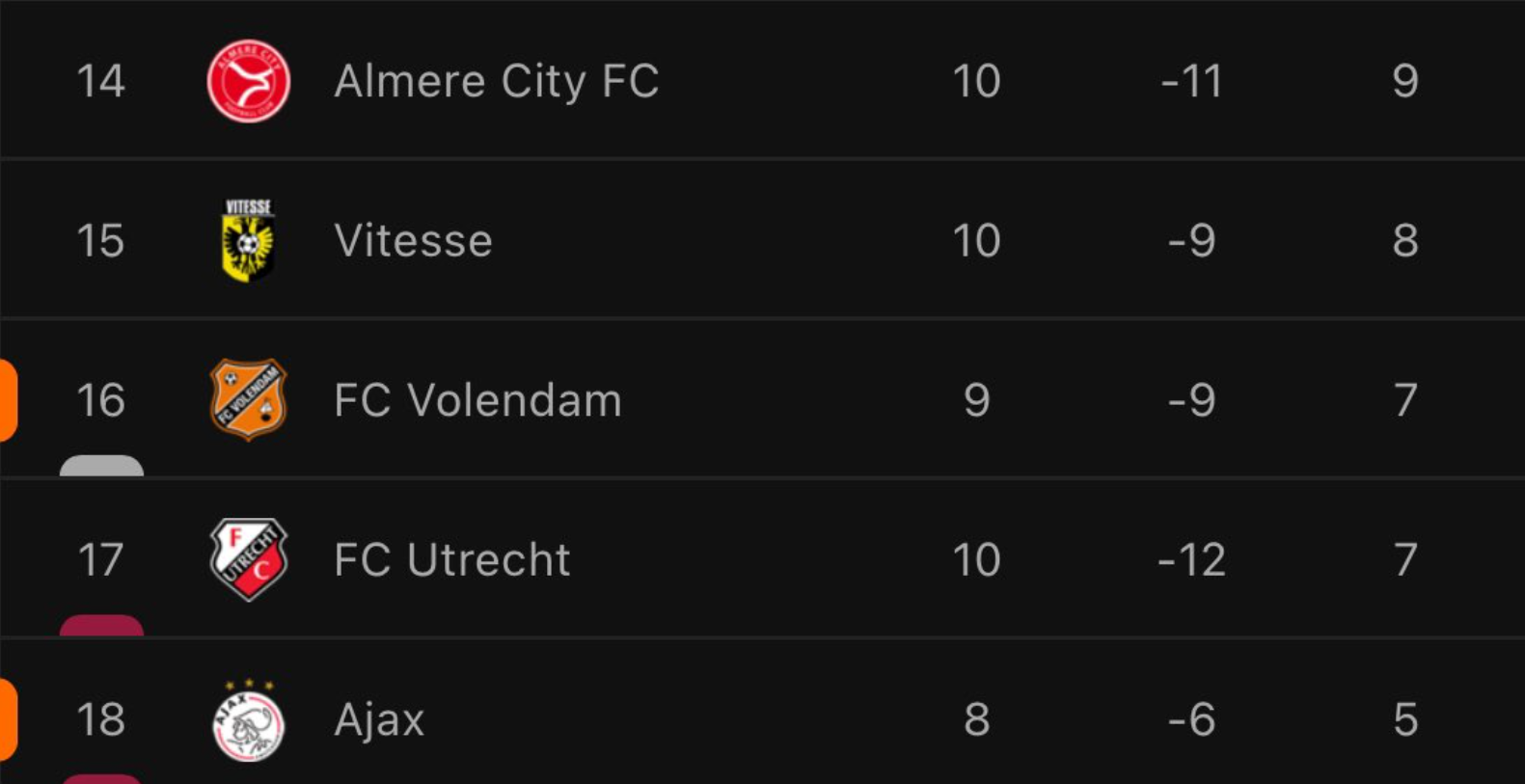Click the orange marker beside position 16
The height and width of the screenshot is (784, 1525).
[x=9, y=400]
